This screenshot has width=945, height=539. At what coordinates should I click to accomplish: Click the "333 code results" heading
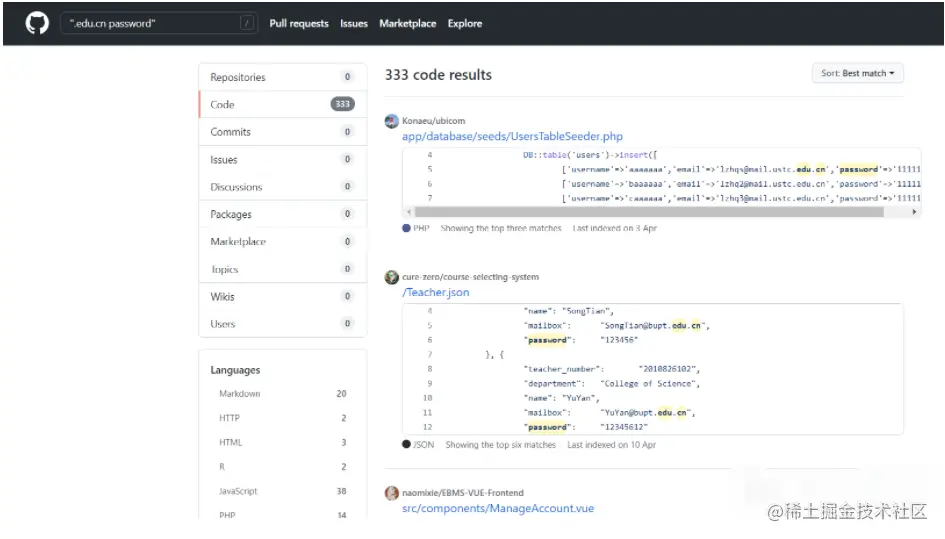(438, 75)
